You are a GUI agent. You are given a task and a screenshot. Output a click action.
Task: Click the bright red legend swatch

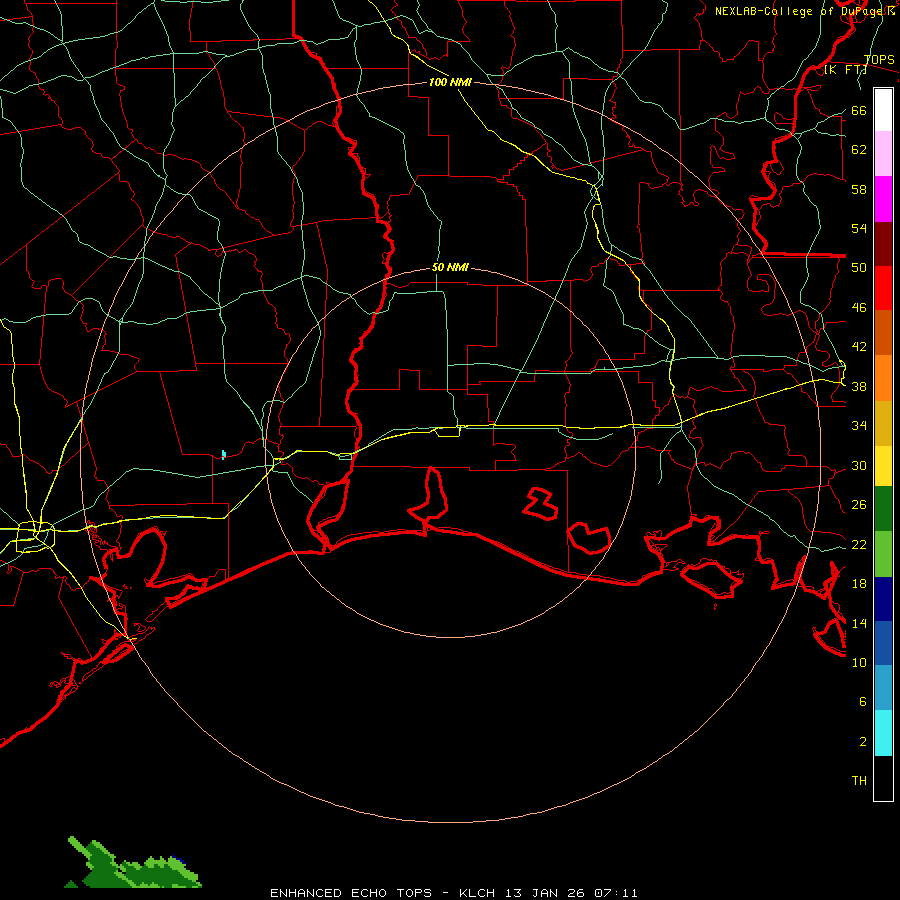coord(883,288)
